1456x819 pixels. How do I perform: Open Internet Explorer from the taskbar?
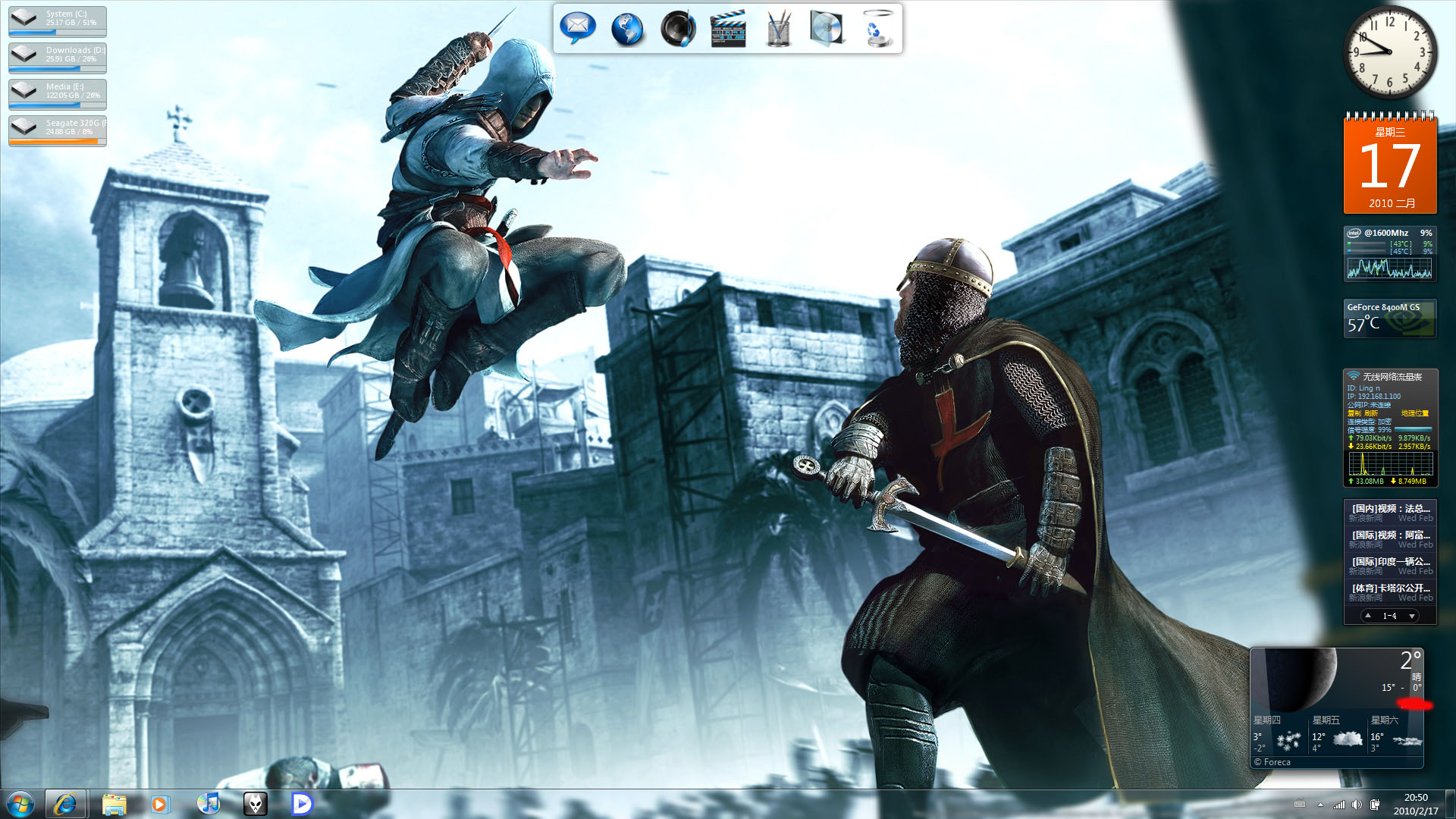(65, 804)
